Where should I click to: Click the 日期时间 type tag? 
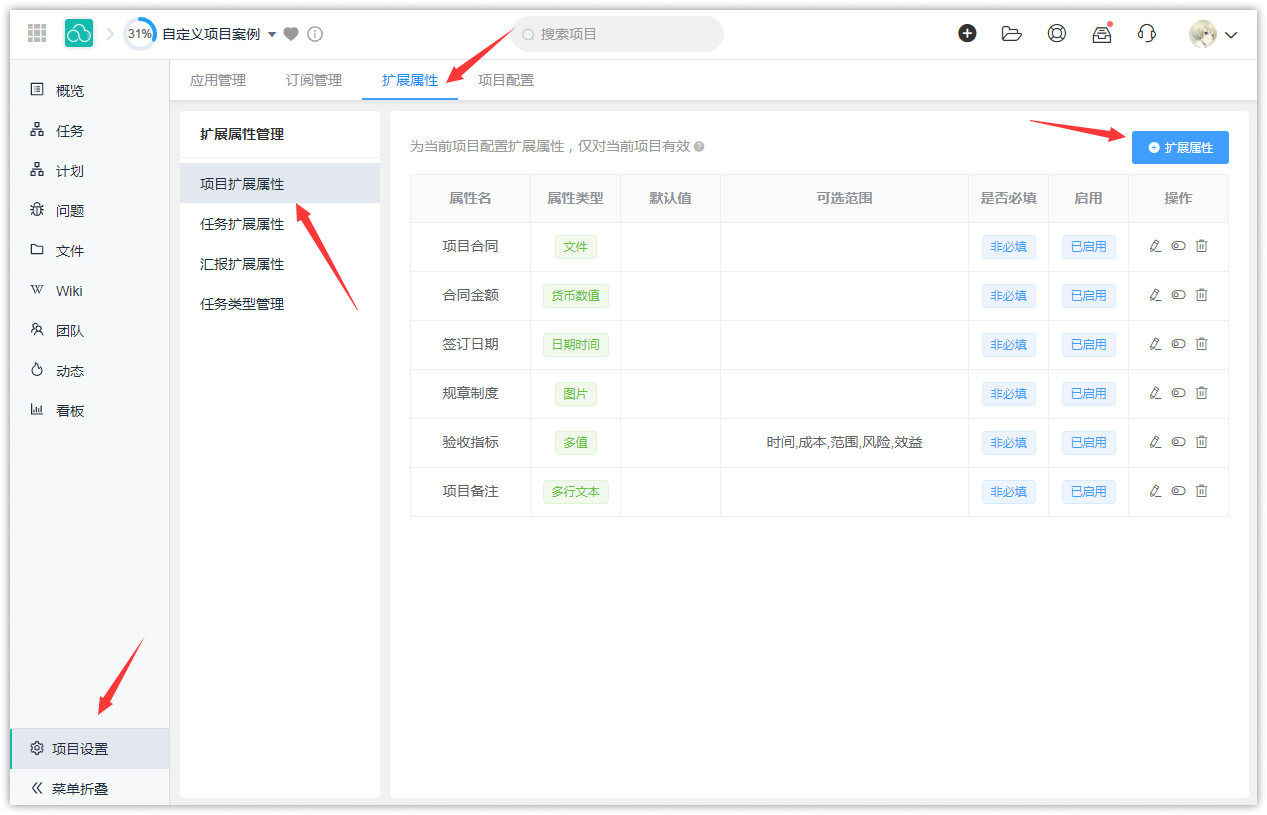[575, 345]
